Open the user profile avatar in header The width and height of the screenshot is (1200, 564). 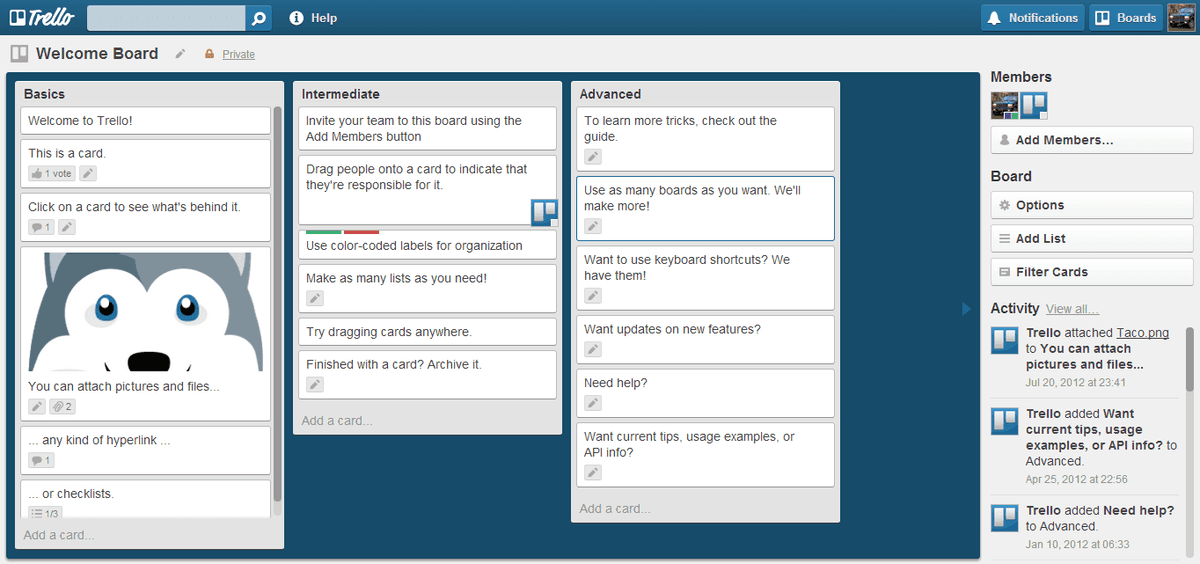coord(1181,18)
